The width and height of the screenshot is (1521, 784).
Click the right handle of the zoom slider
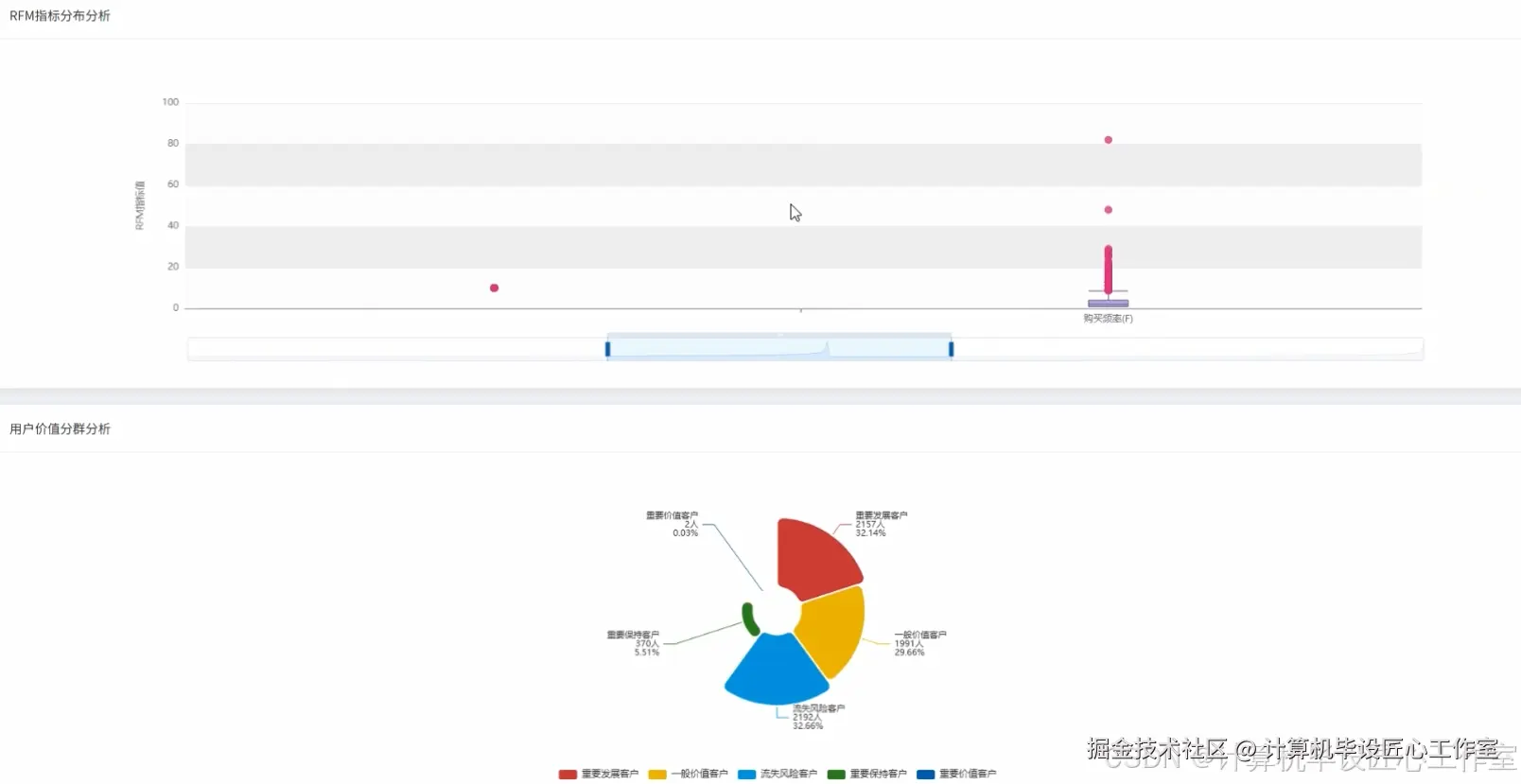(951, 349)
